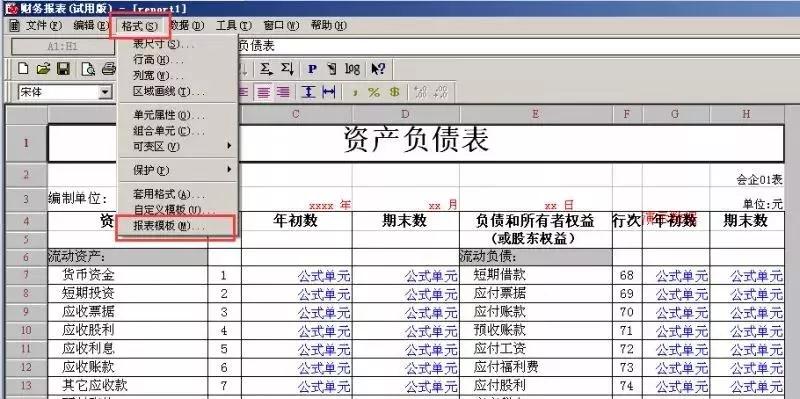The width and height of the screenshot is (800, 399).
Task: Click the blue P toolbar icon
Action: pyautogui.click(x=312, y=69)
